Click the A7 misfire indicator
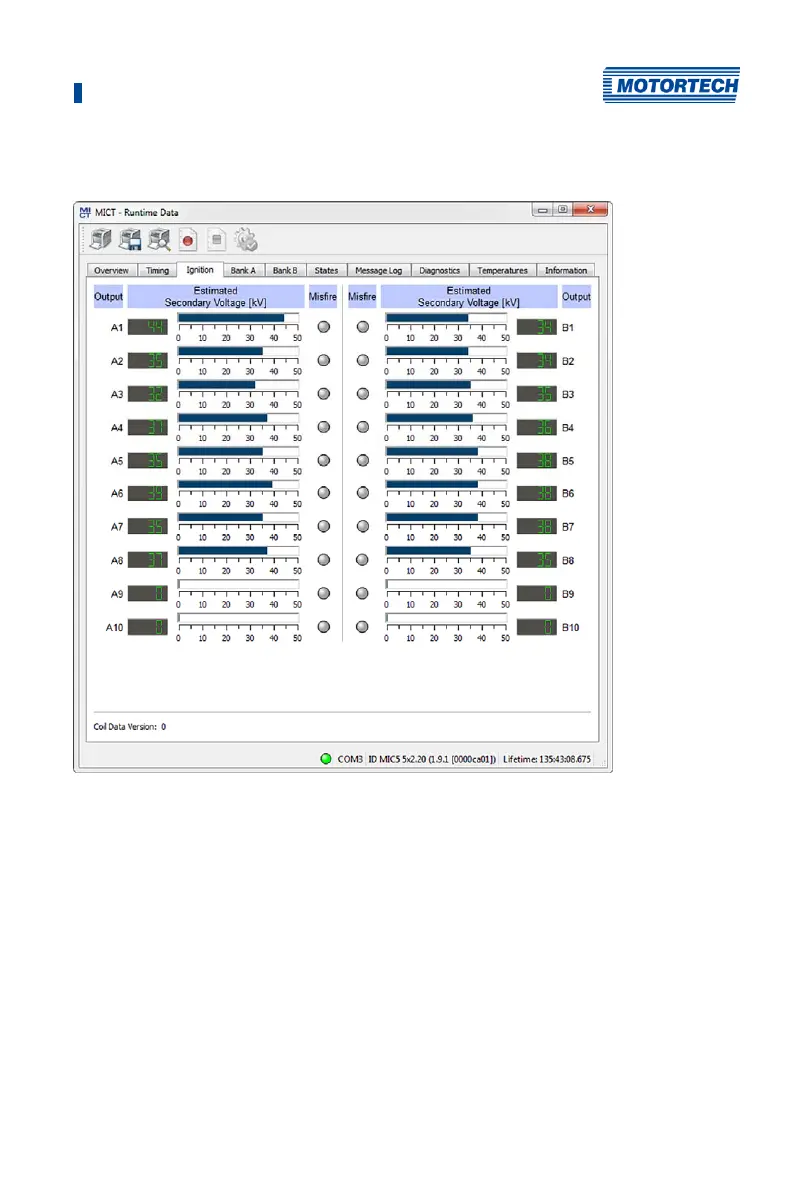794x1190 pixels. coord(324,526)
